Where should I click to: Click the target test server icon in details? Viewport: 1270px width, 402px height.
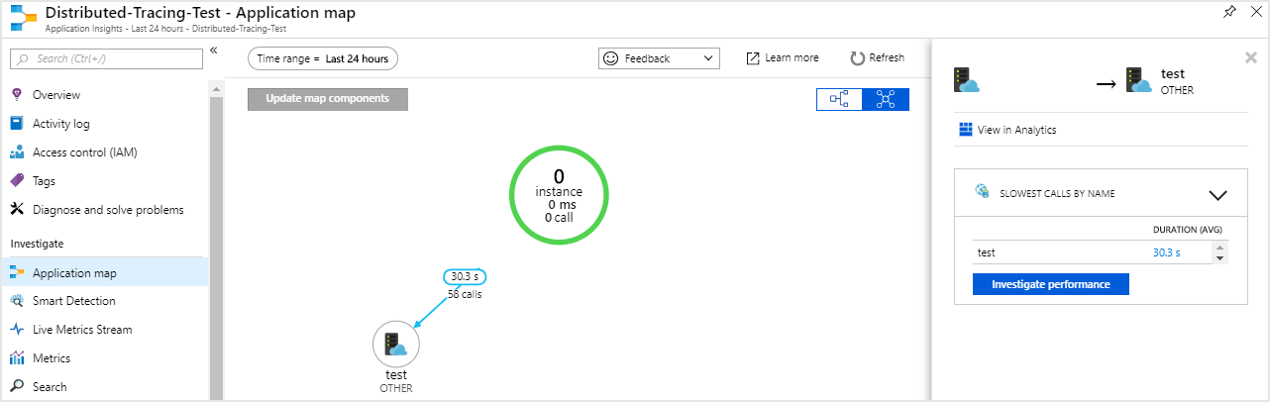tap(1138, 81)
